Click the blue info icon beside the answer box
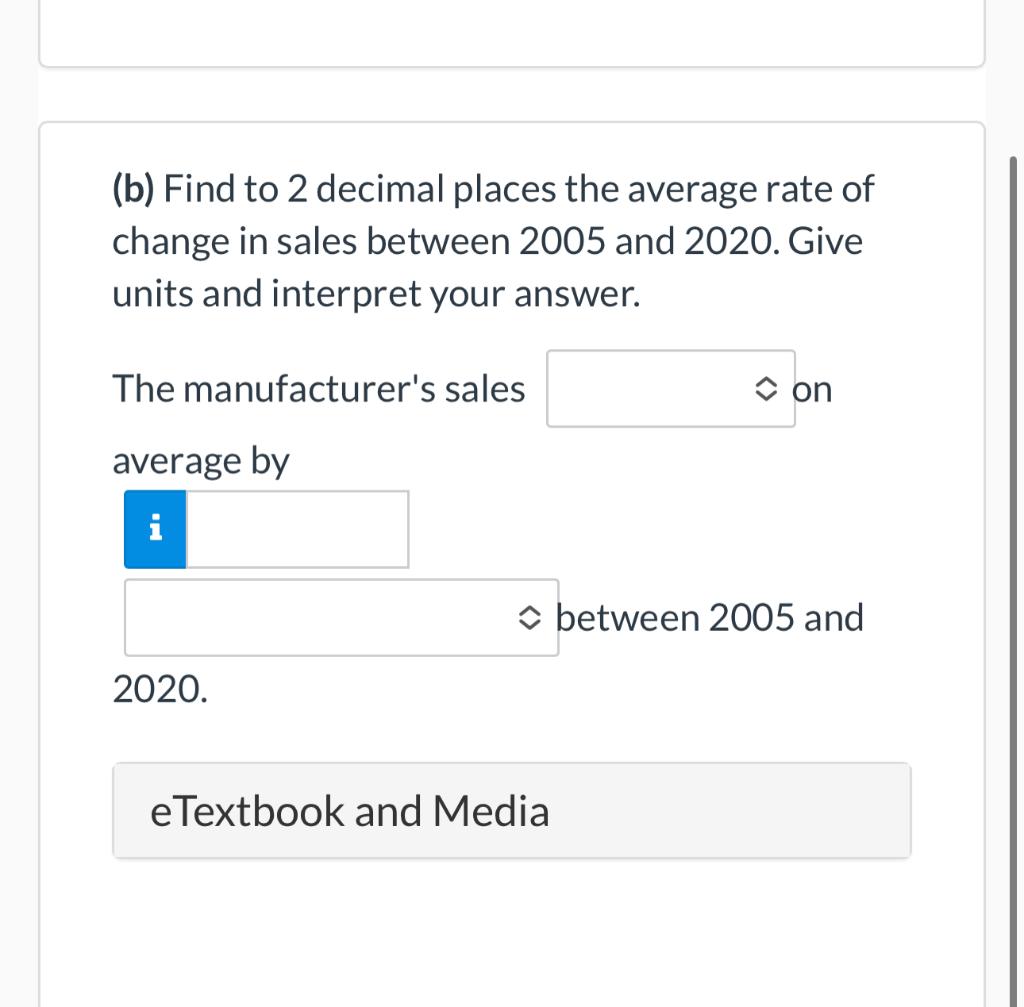This screenshot has height=1007, width=1024. (x=154, y=529)
